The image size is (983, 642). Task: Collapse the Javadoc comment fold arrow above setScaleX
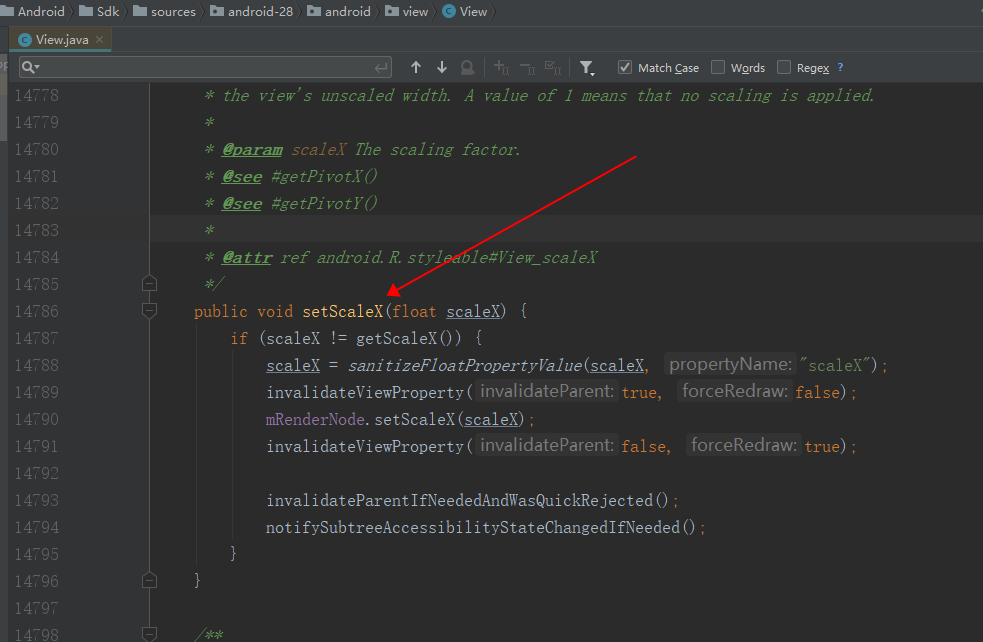point(149,284)
